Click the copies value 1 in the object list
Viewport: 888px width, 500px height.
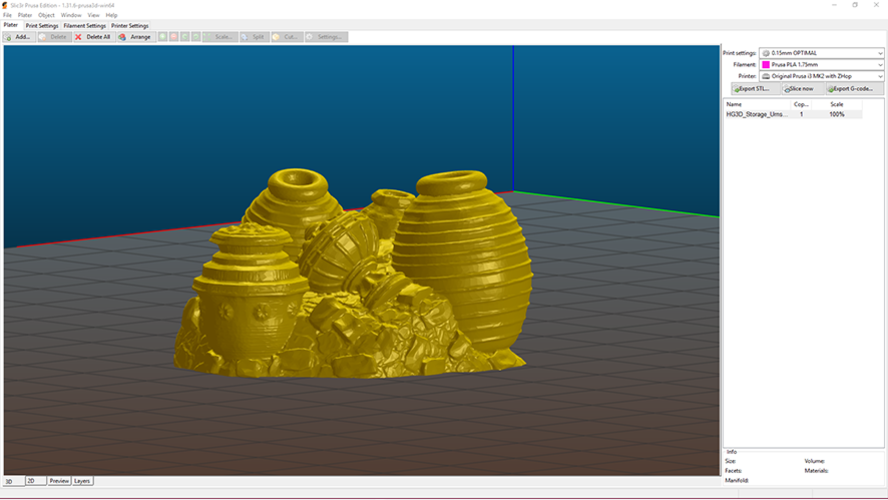pyautogui.click(x=801, y=114)
